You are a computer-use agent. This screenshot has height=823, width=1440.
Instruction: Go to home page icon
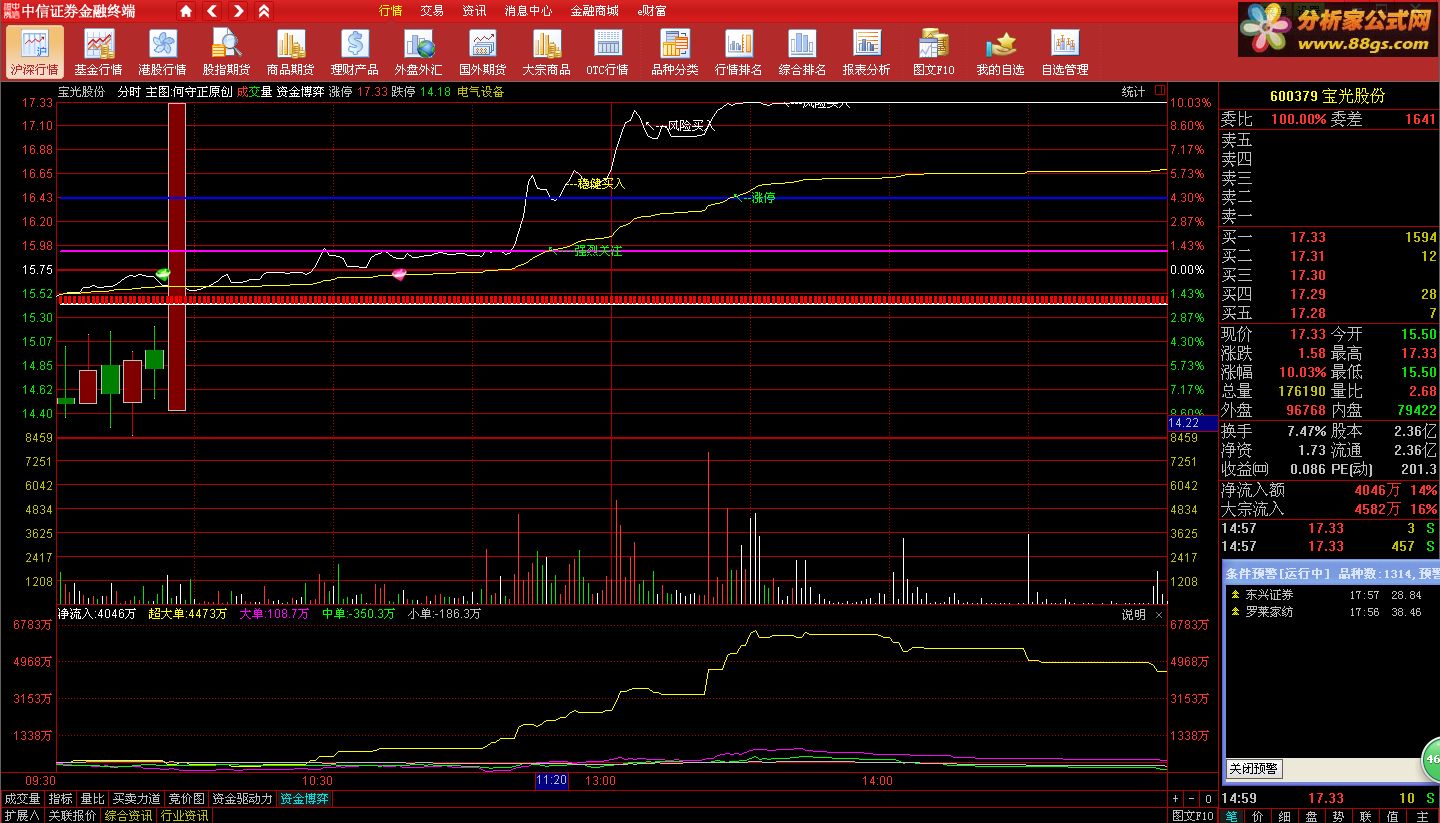coord(186,11)
